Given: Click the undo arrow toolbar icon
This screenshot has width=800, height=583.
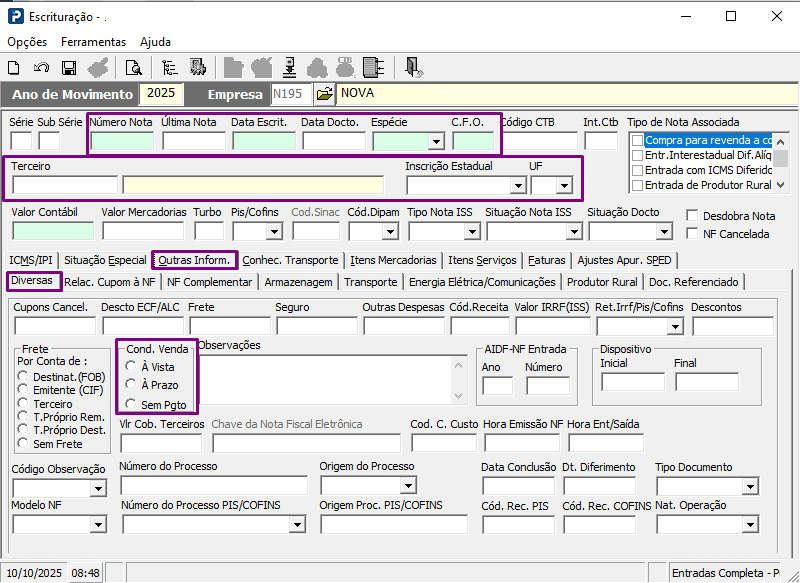Looking at the screenshot, I should pyautogui.click(x=41, y=68).
